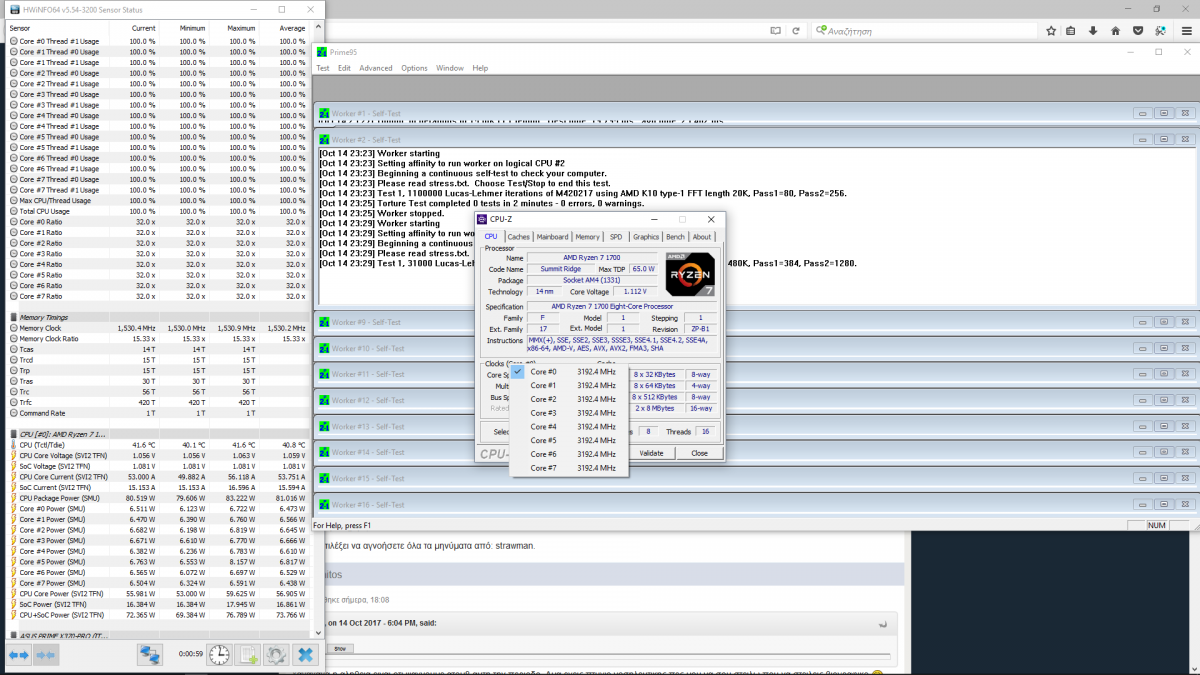Click HWiNFO logging sheet with plus icon
This screenshot has width=1200, height=675.
[248, 654]
